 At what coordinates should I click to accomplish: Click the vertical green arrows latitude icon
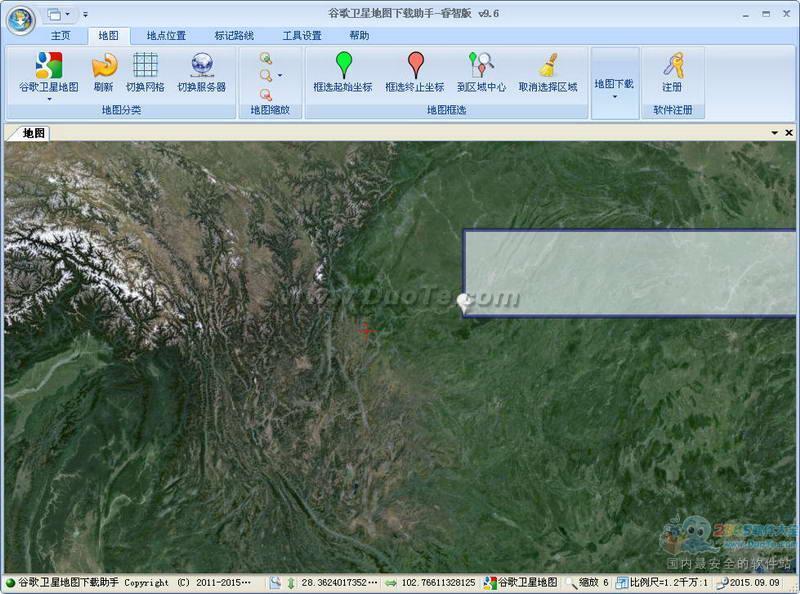pos(291,583)
